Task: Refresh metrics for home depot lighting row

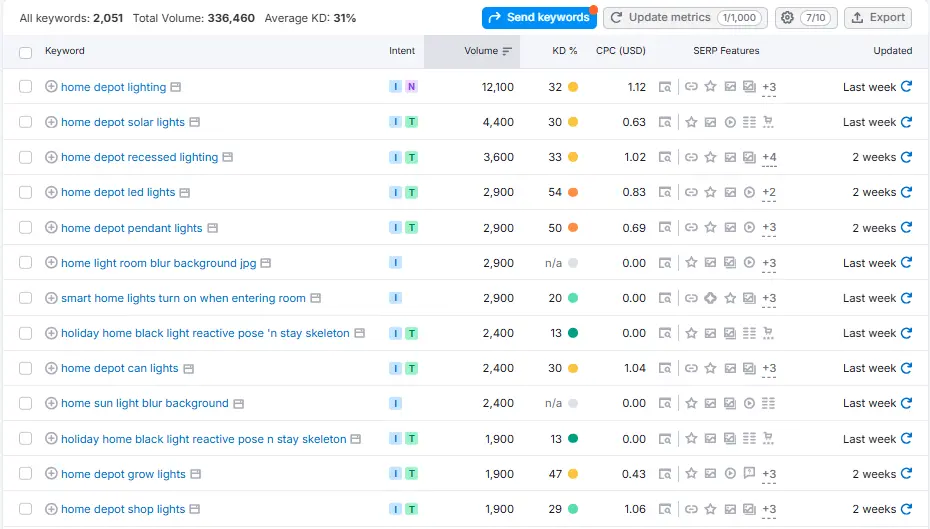Action: [x=906, y=87]
